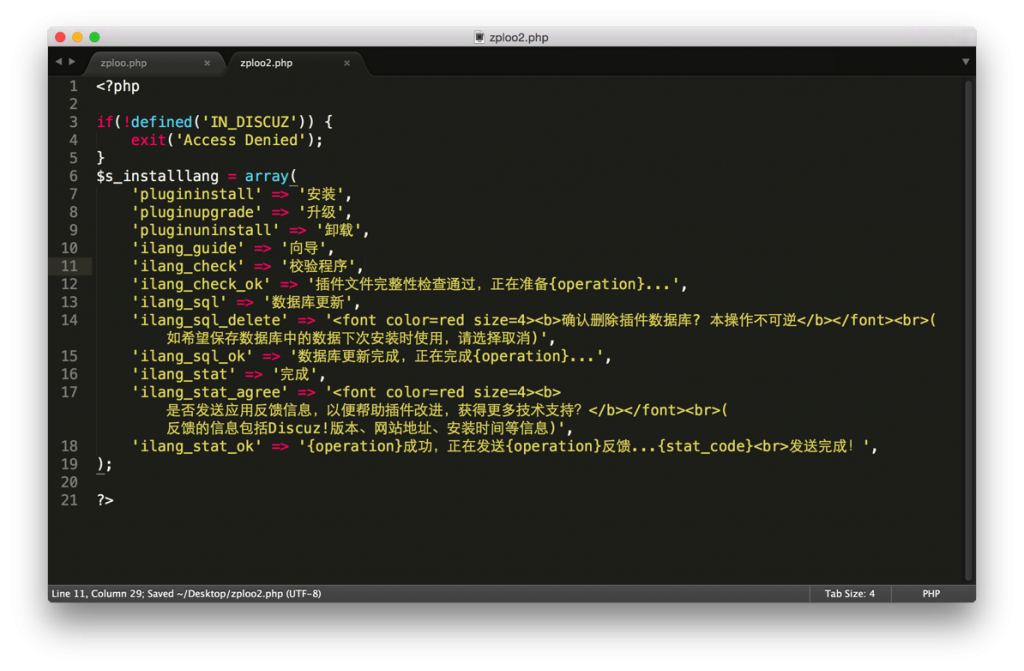Screen dimensions: 1024x671
Task: Click the 'ilang_sql_ok' key
Action: [x=192, y=356]
